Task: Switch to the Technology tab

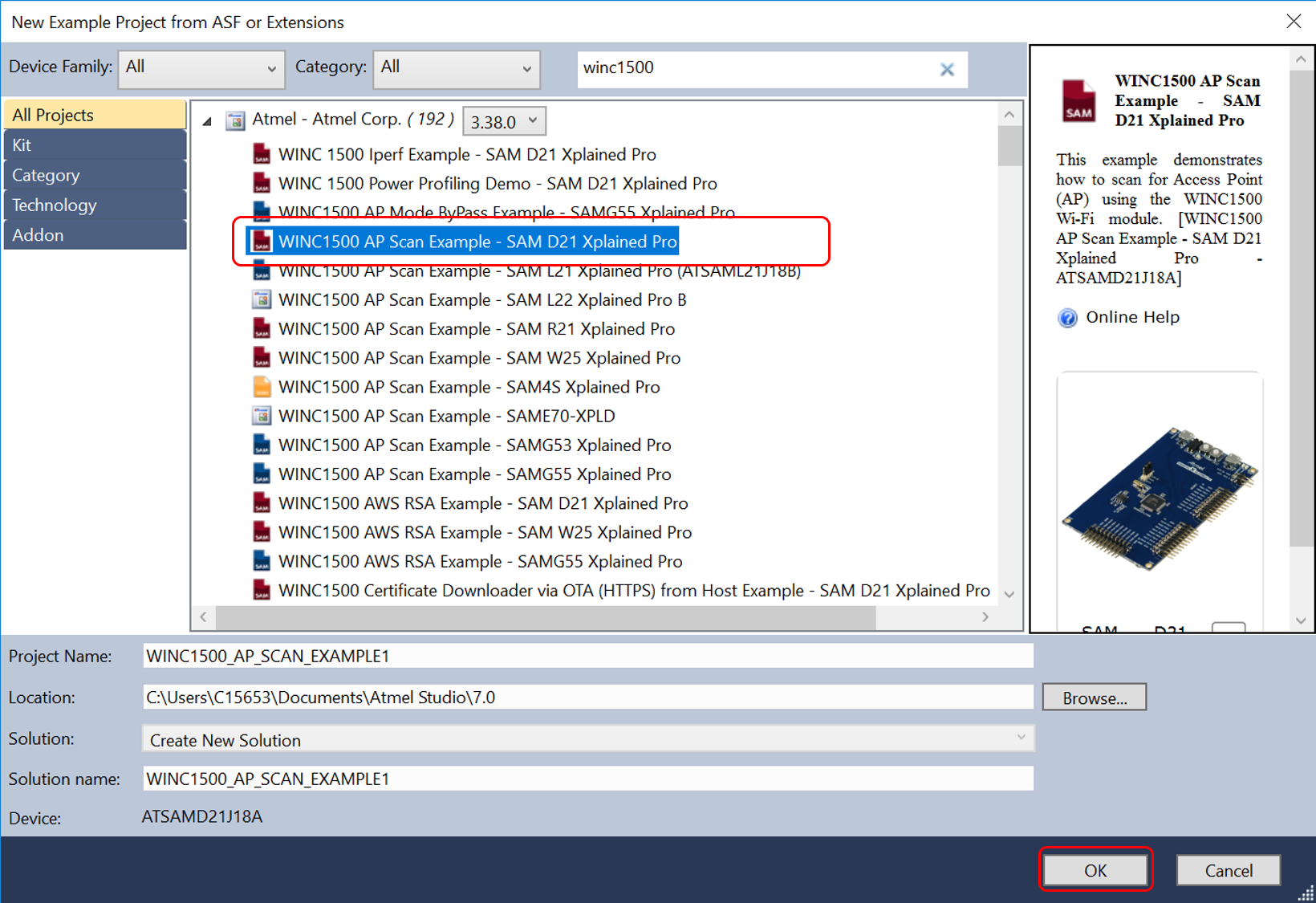Action: (95, 205)
